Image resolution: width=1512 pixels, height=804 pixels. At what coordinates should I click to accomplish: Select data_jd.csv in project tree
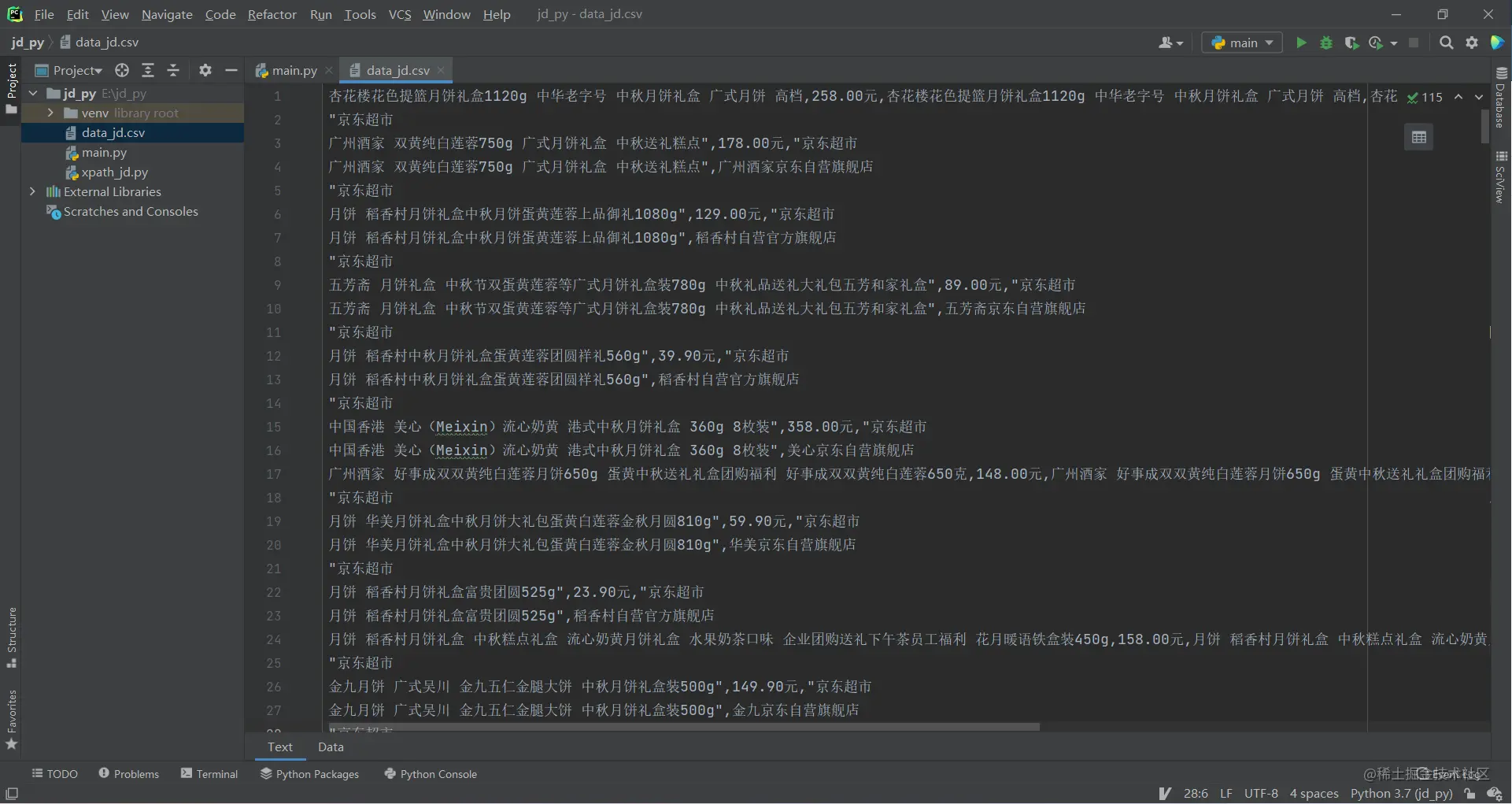[113, 132]
